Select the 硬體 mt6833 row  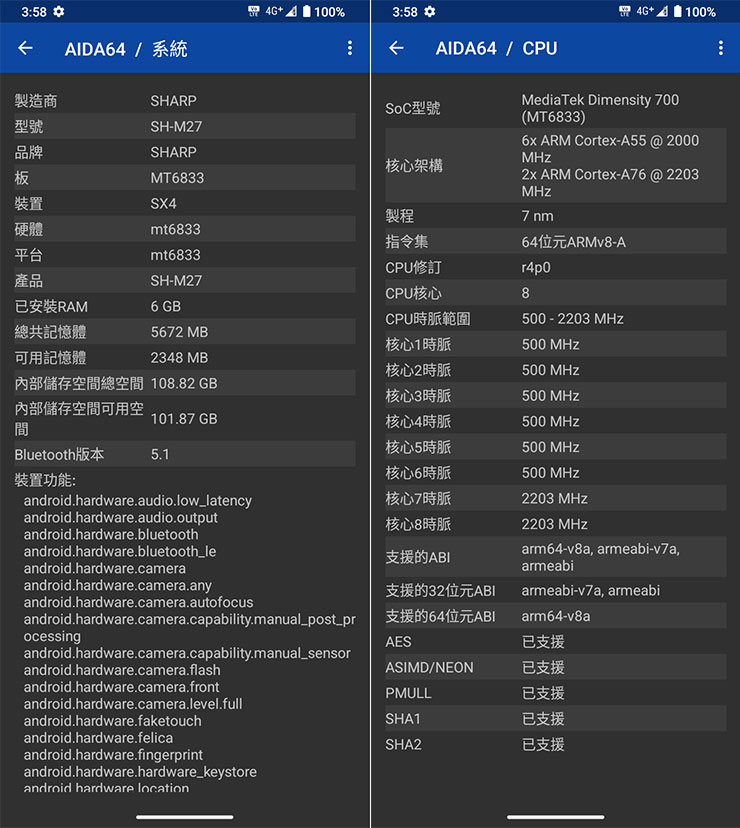[184, 229]
